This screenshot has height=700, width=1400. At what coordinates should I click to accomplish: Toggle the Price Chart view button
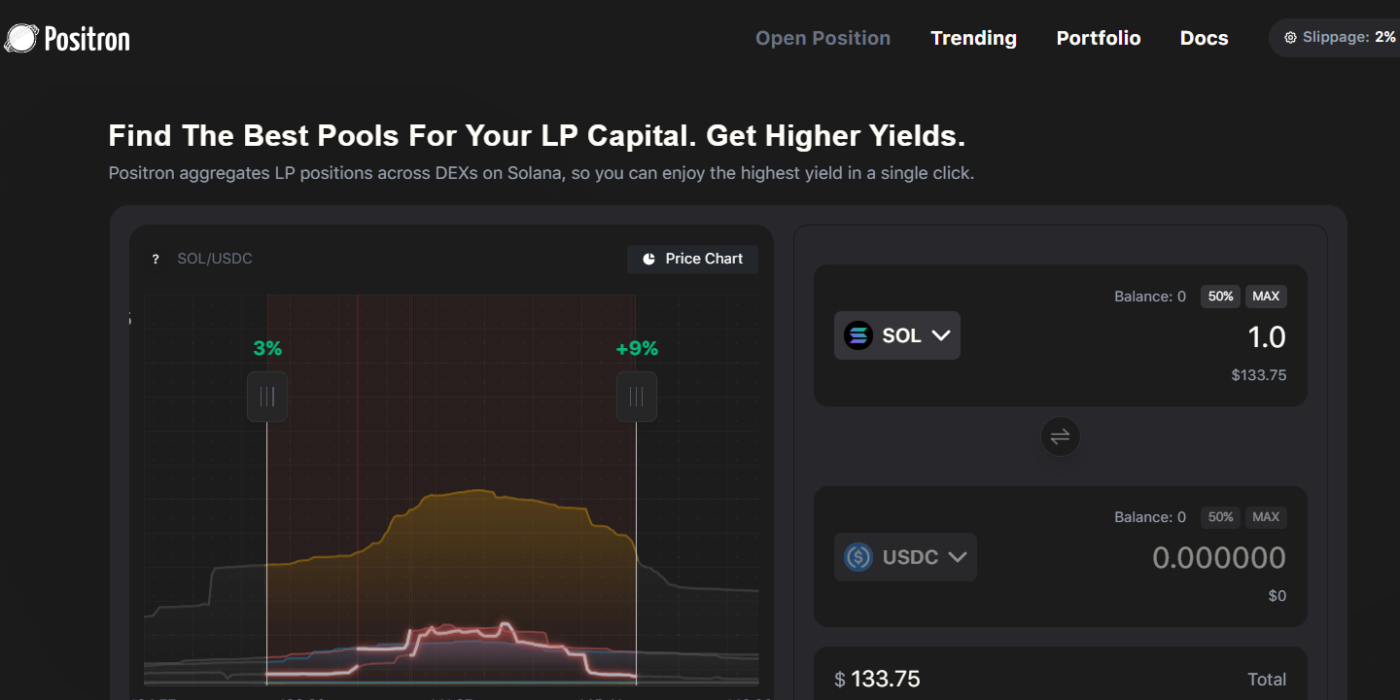(x=692, y=259)
